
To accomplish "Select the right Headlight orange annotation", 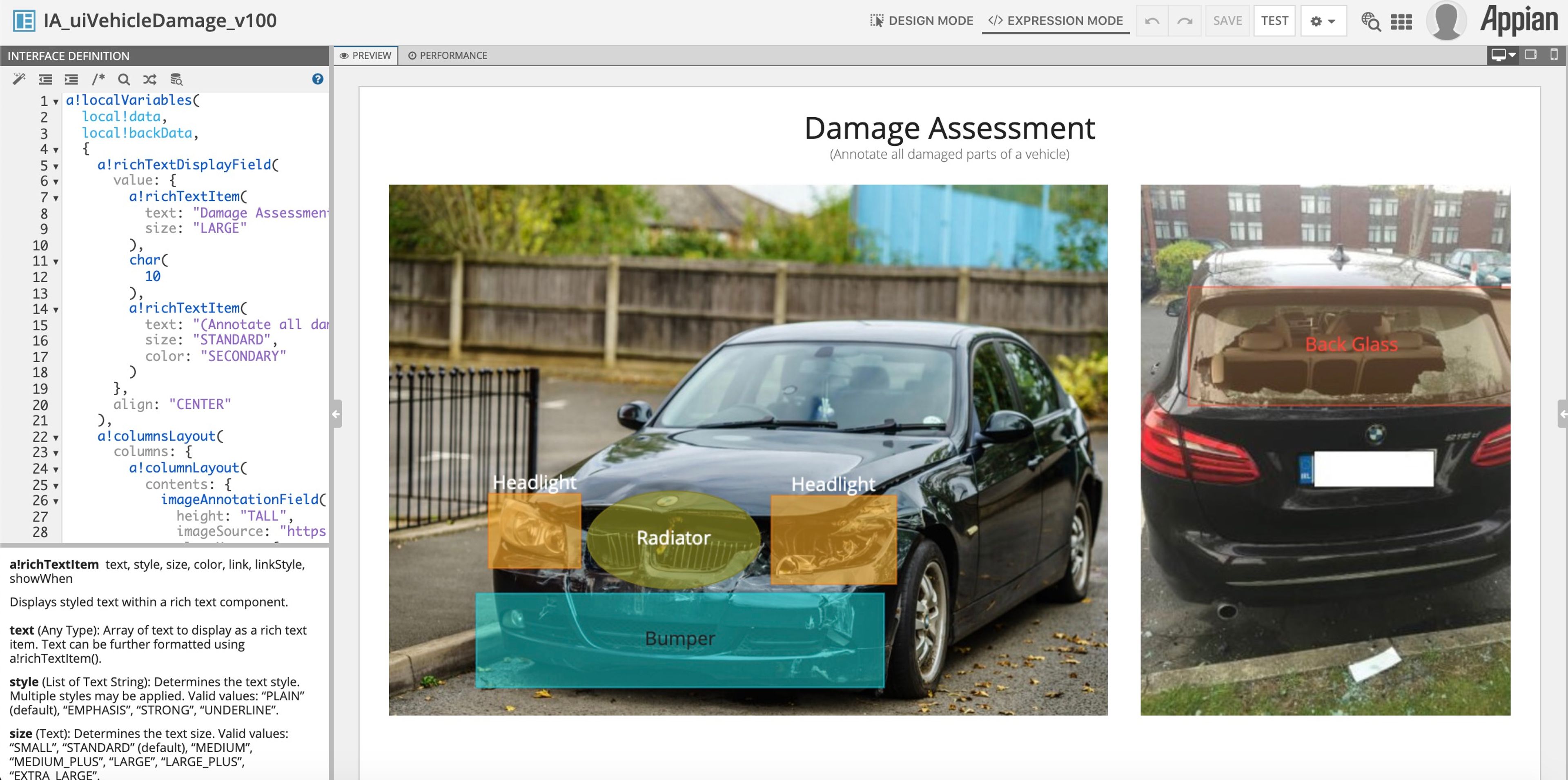I will [833, 539].
